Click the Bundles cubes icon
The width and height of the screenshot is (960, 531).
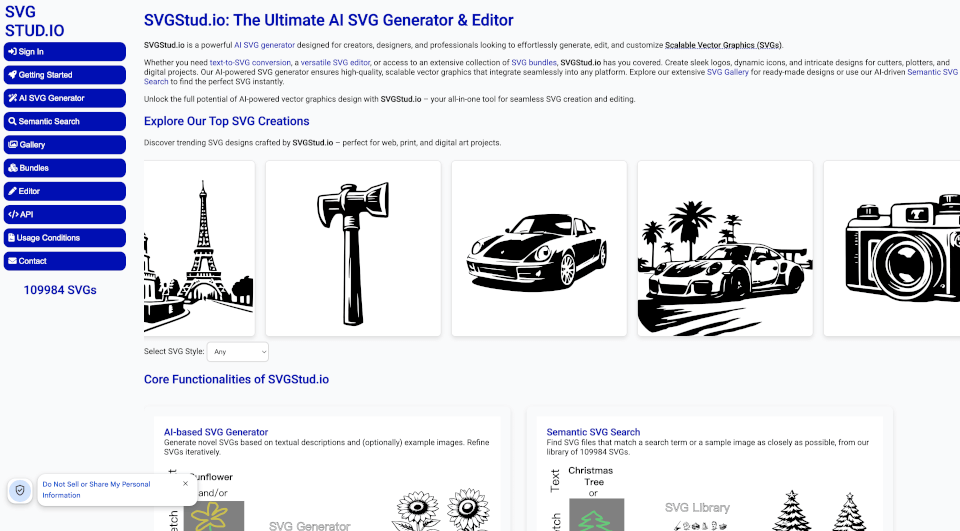13,168
